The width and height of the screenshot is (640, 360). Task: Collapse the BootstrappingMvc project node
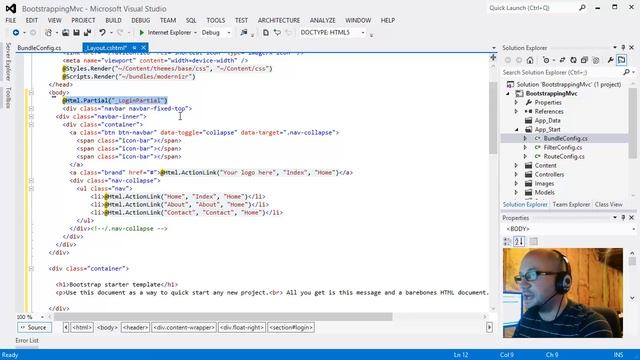pyautogui.click(x=508, y=93)
